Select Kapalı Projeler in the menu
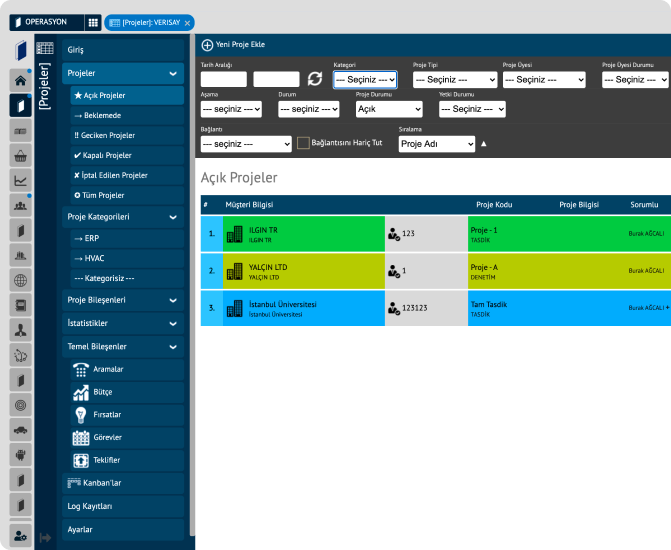 [127, 155]
